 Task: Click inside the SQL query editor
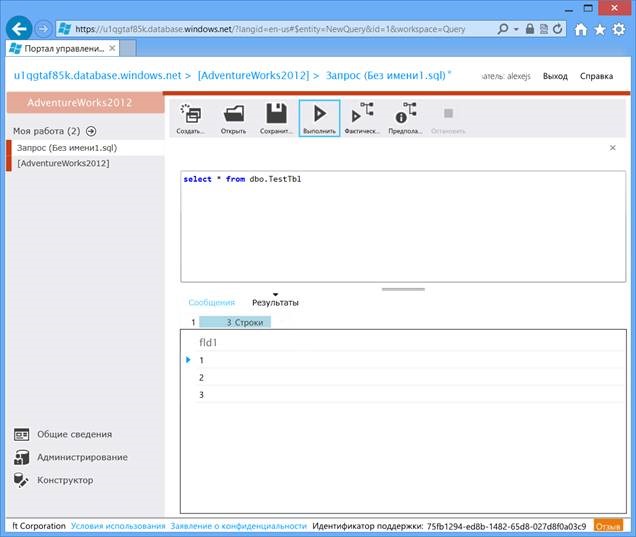[x=403, y=226]
